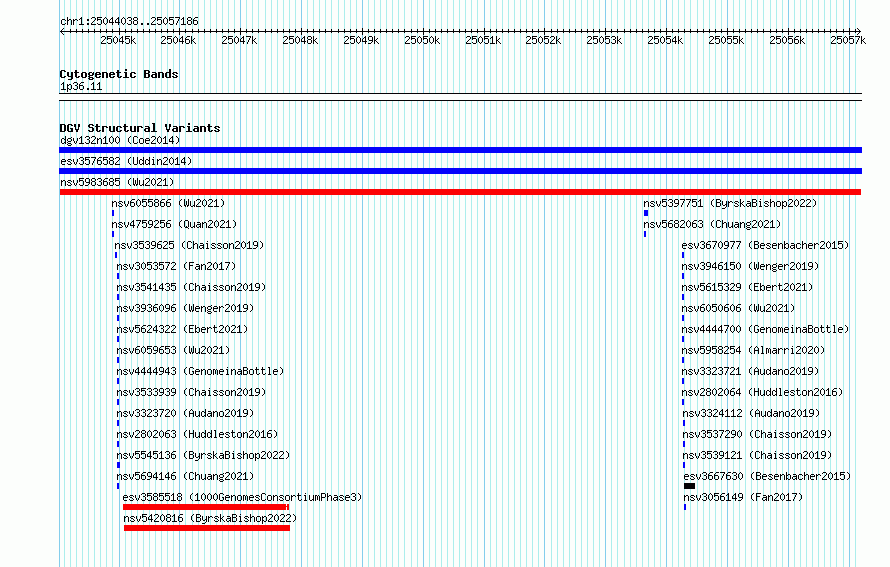Image resolution: width=890 pixels, height=567 pixels.
Task: Click the chr1:25044038..25057186 region label
Action: [x=129, y=22]
